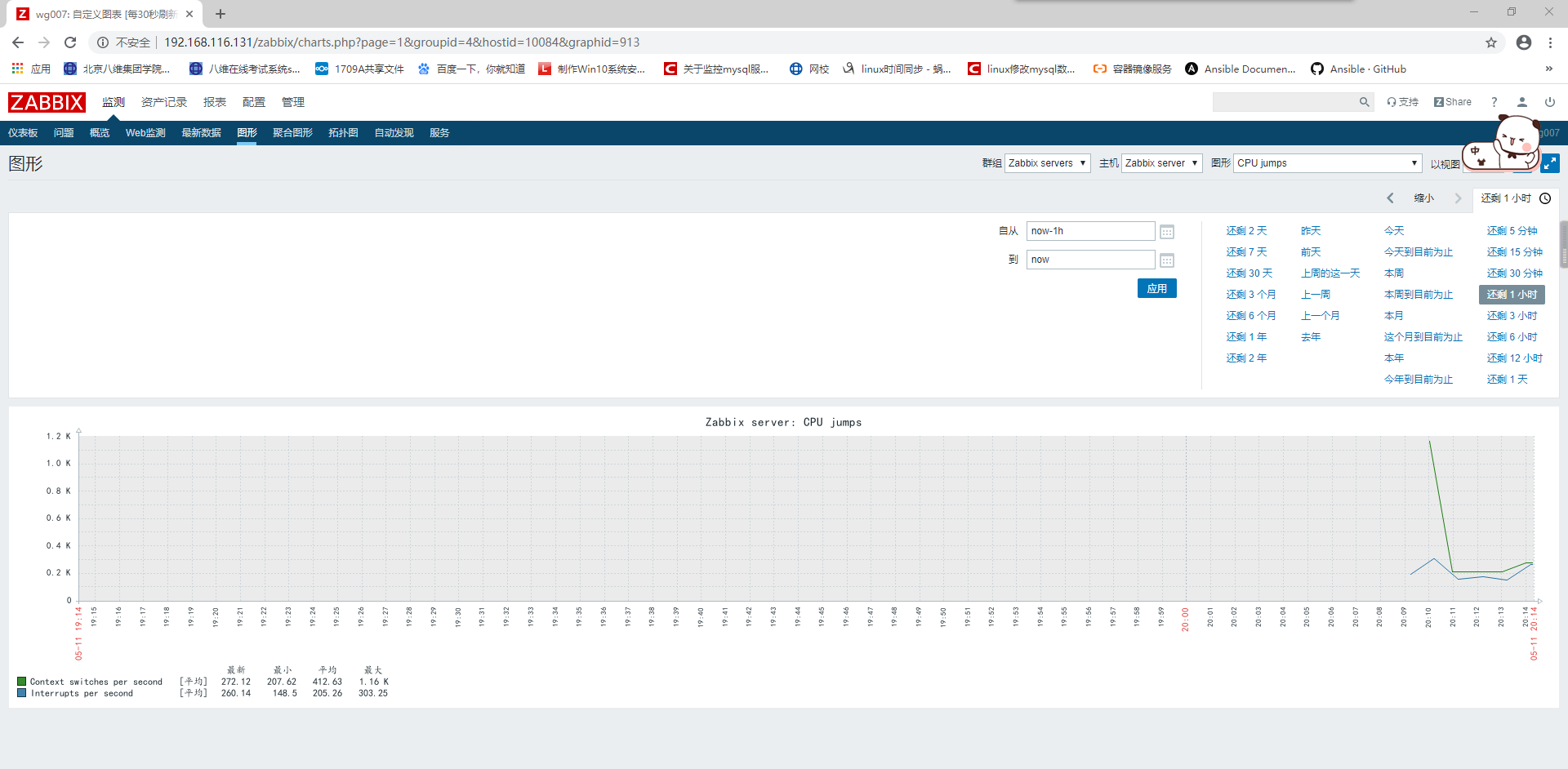Shift time period backward with left chevron
1568x769 pixels.
1390,198
